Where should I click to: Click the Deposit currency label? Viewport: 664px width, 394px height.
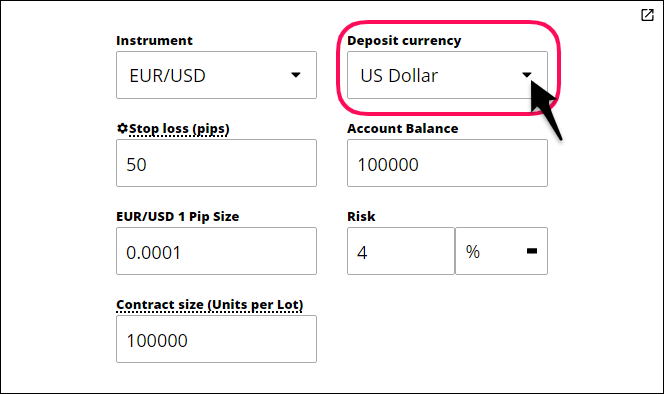(x=404, y=41)
